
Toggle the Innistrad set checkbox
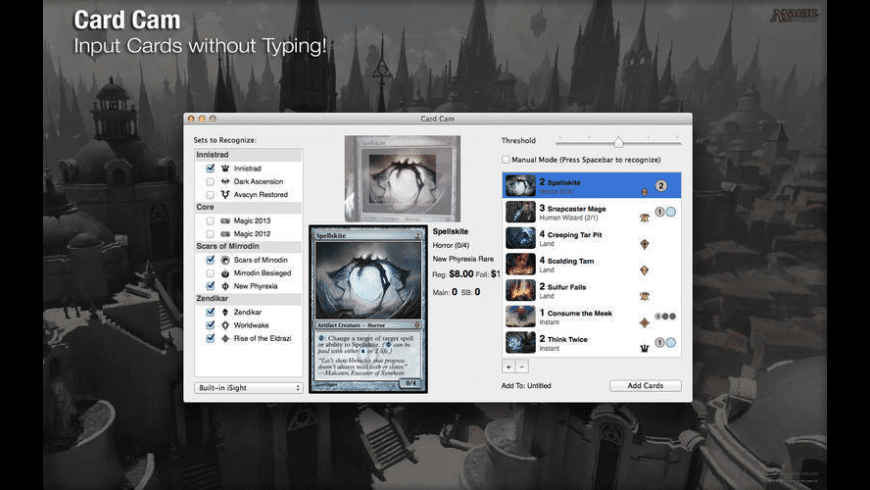210,168
